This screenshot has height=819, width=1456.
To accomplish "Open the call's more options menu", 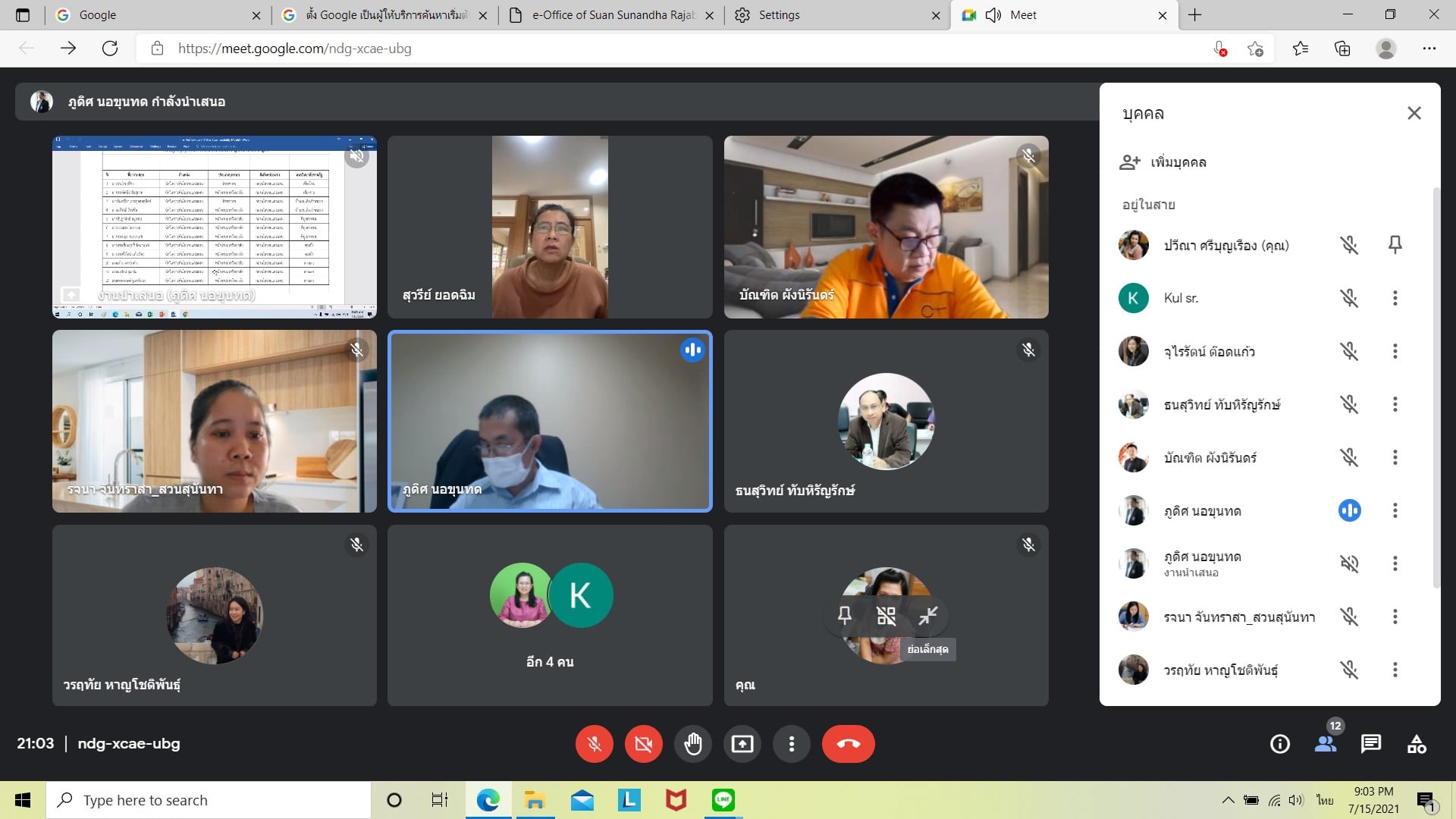I will (x=791, y=744).
